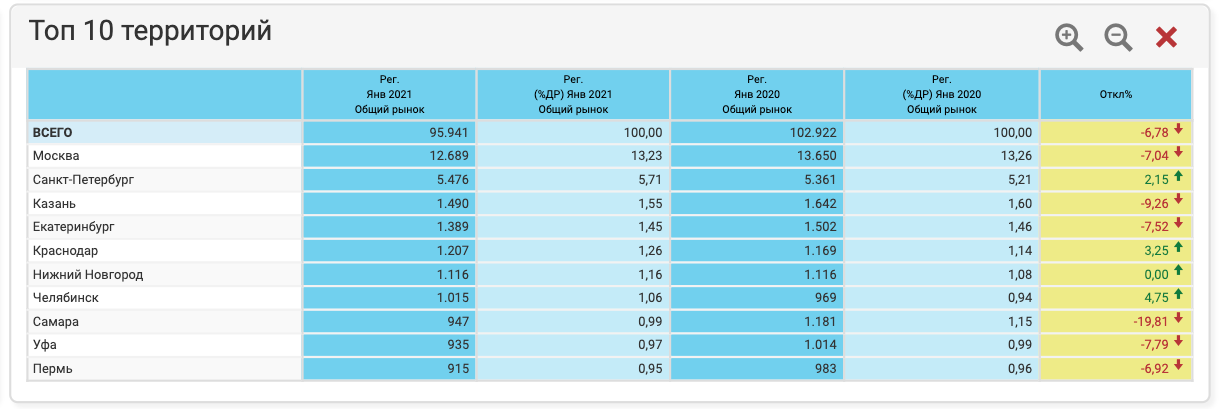Select the Казань territory row

(55, 203)
